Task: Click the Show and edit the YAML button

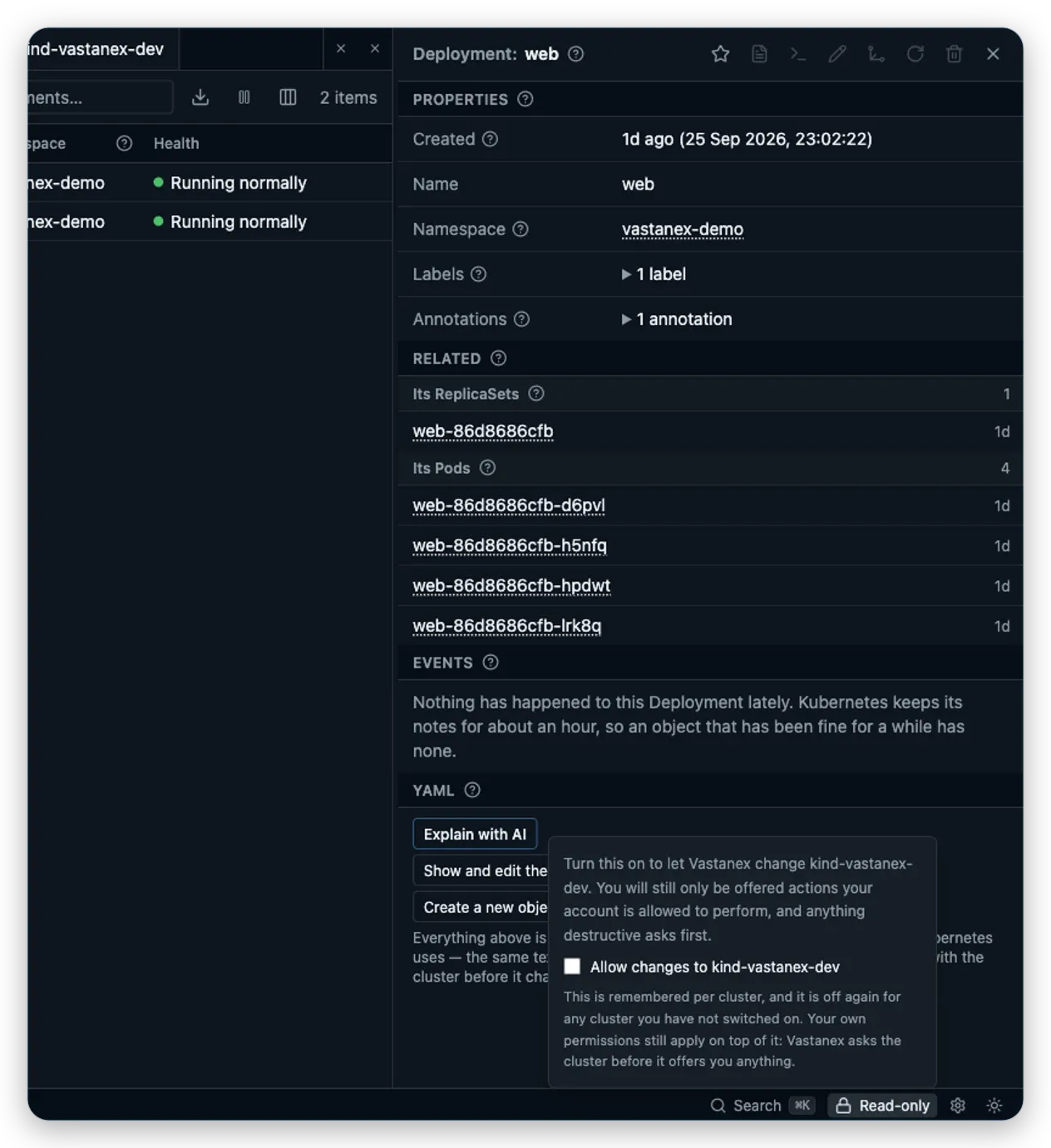Action: 481,870
